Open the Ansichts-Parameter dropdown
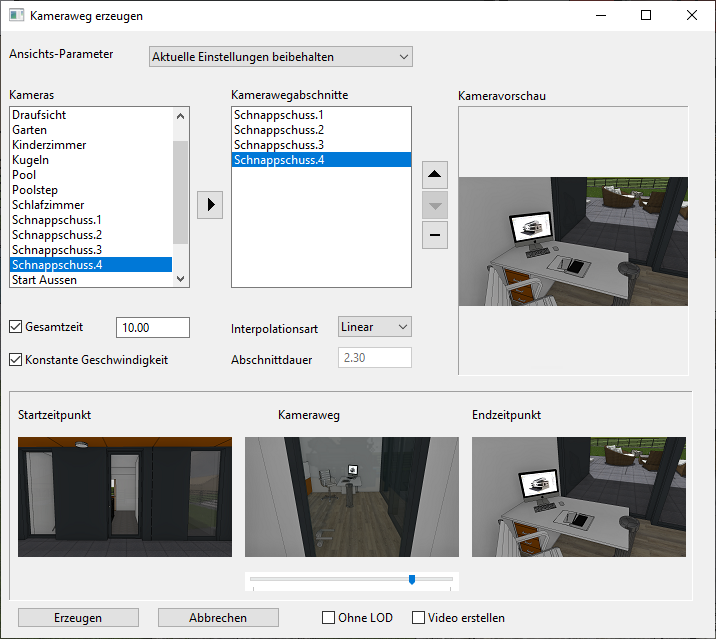Viewport: 716px width, 639px height. [280, 57]
